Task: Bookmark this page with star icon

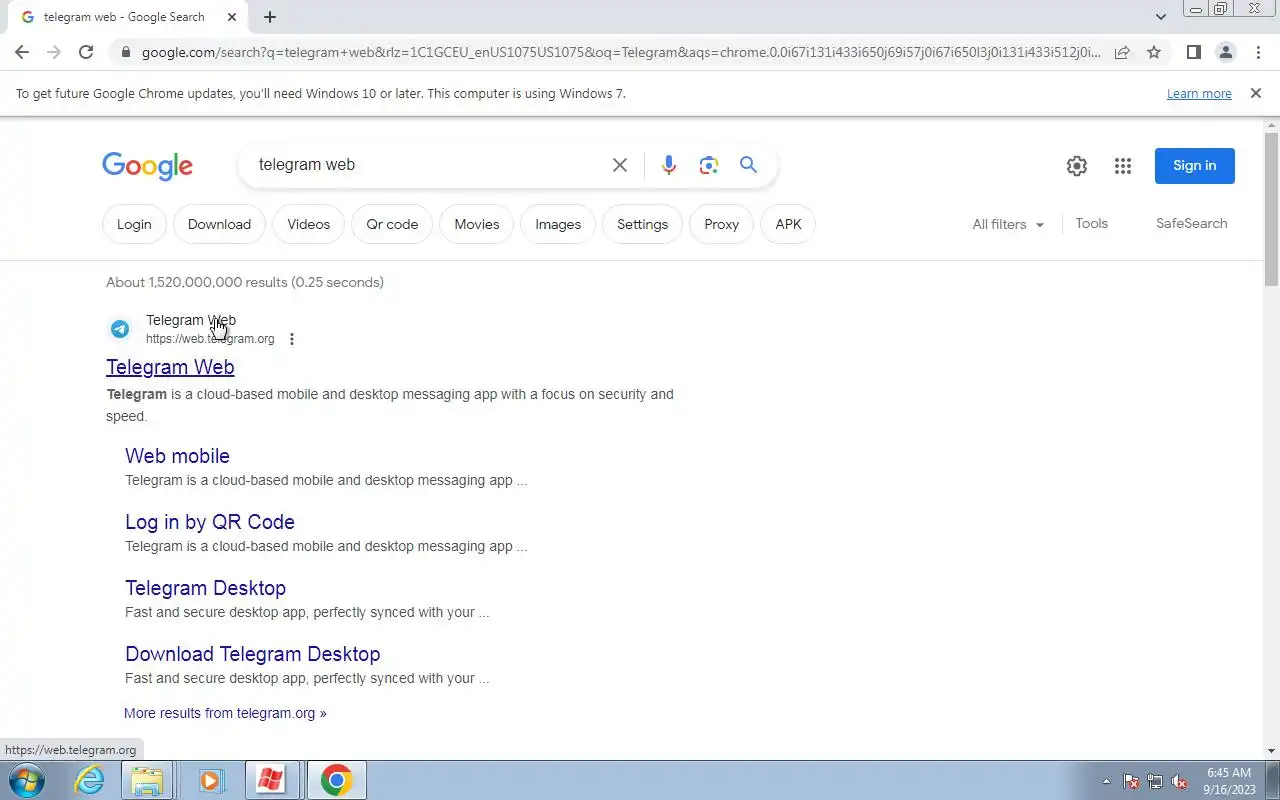Action: point(1154,52)
